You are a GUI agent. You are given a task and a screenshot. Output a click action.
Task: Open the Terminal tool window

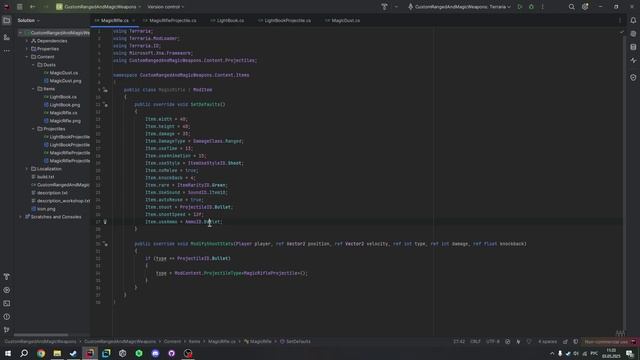pyautogui.click(x=7, y=303)
